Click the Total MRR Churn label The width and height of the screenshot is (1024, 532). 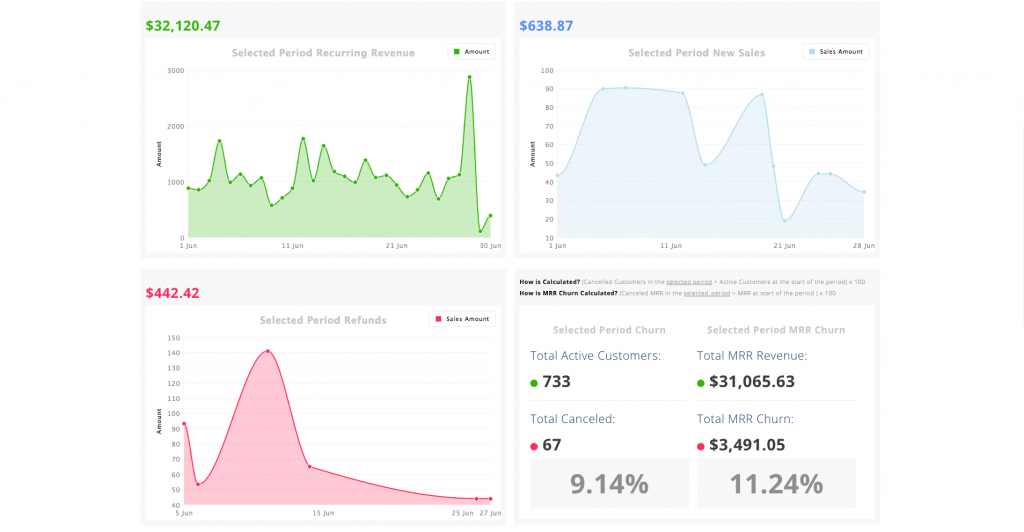coord(745,419)
